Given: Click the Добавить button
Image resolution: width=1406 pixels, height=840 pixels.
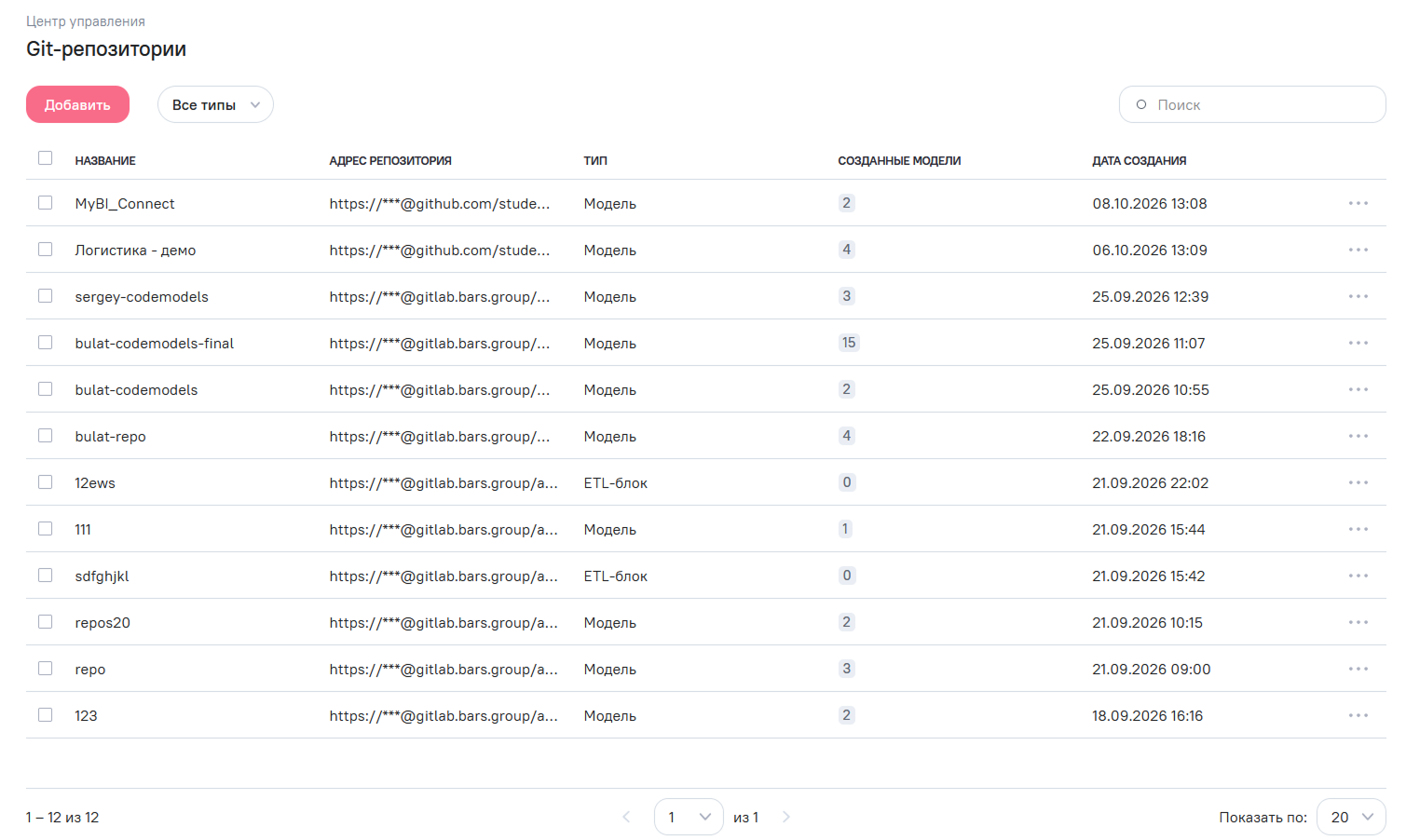Looking at the screenshot, I should pos(77,104).
